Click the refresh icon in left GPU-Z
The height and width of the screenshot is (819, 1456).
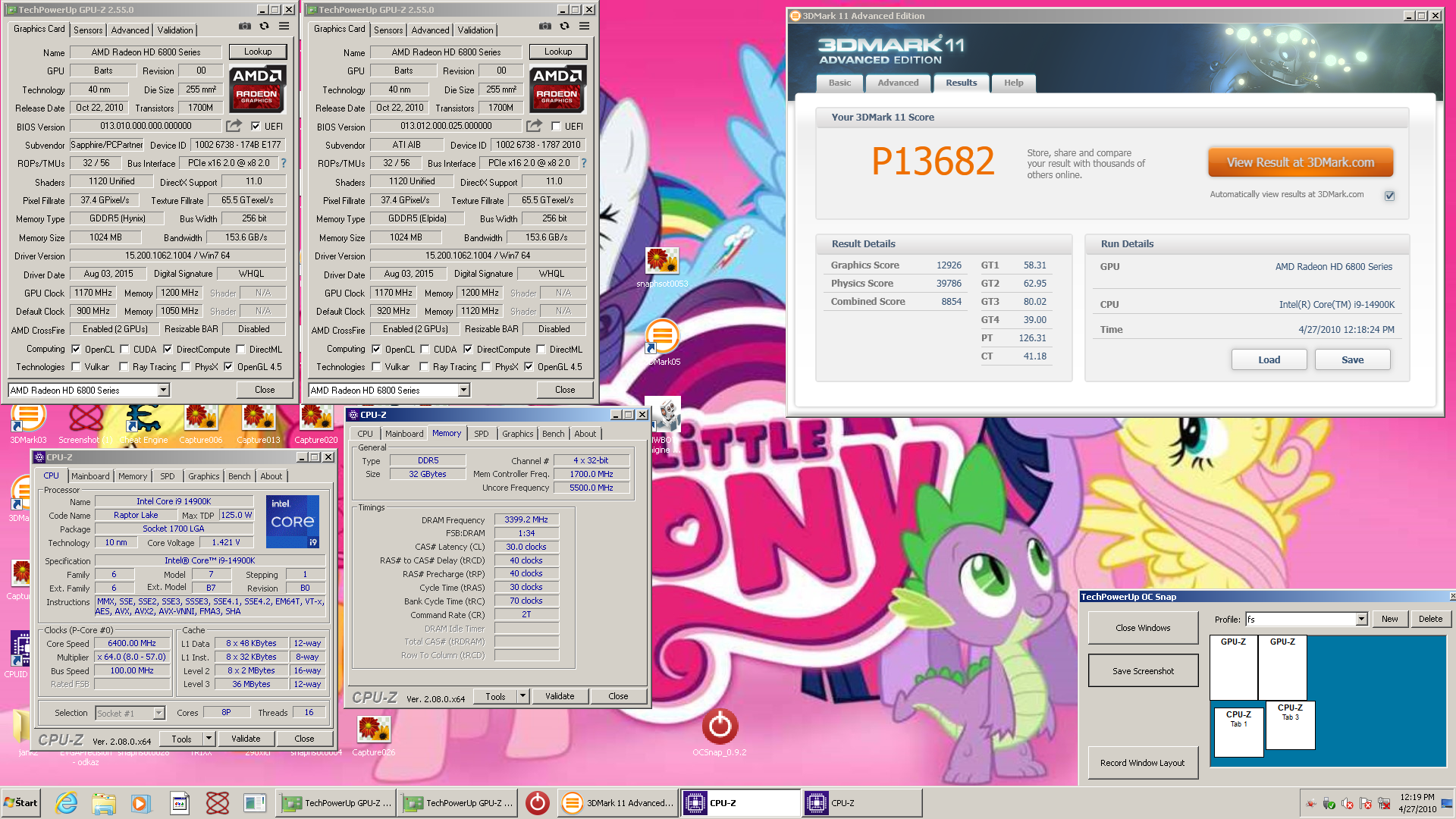point(264,27)
